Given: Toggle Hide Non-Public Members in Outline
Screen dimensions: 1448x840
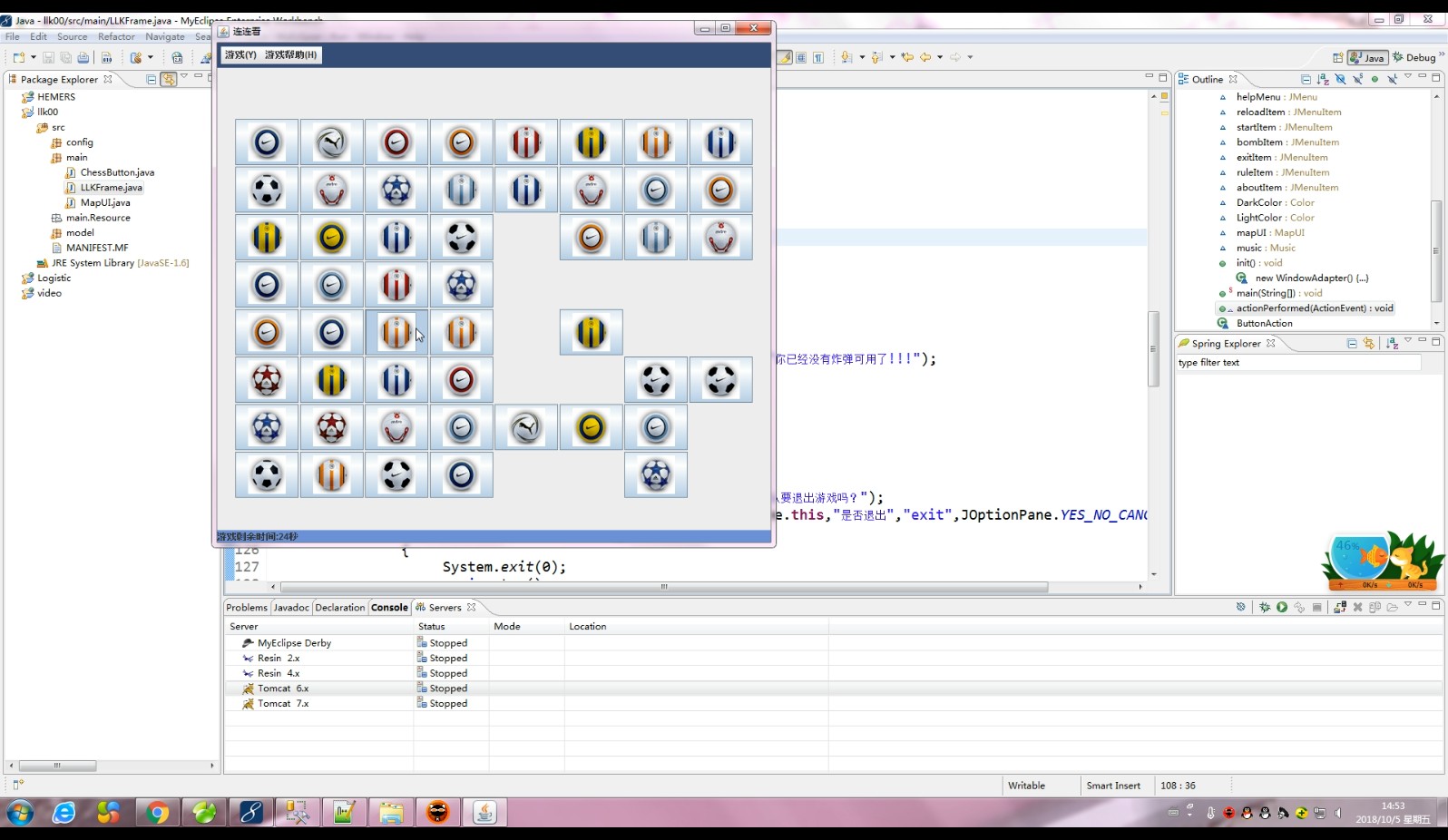Looking at the screenshot, I should point(1375,79).
